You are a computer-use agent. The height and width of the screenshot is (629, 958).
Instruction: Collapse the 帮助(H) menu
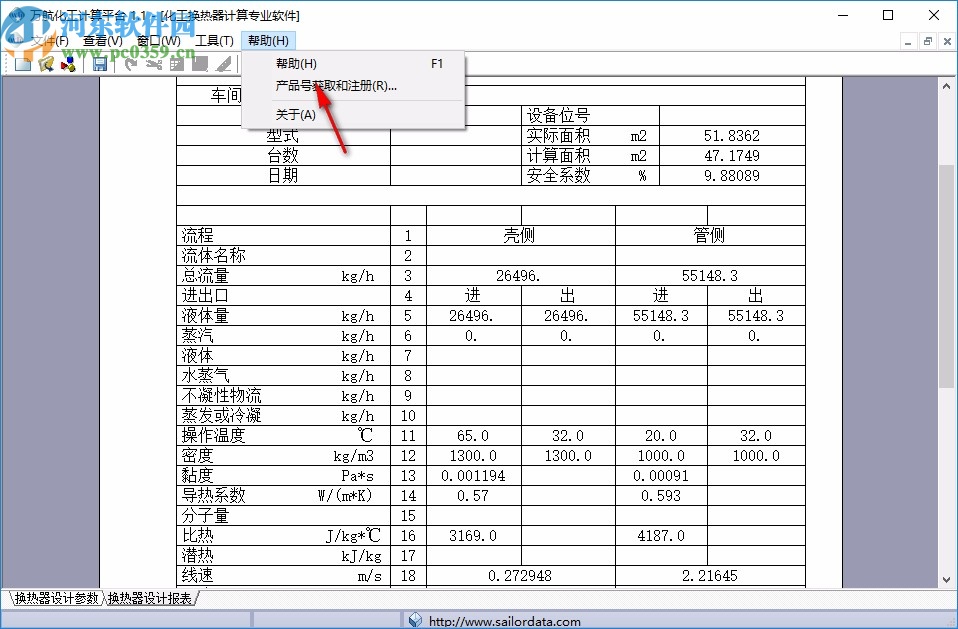[268, 41]
